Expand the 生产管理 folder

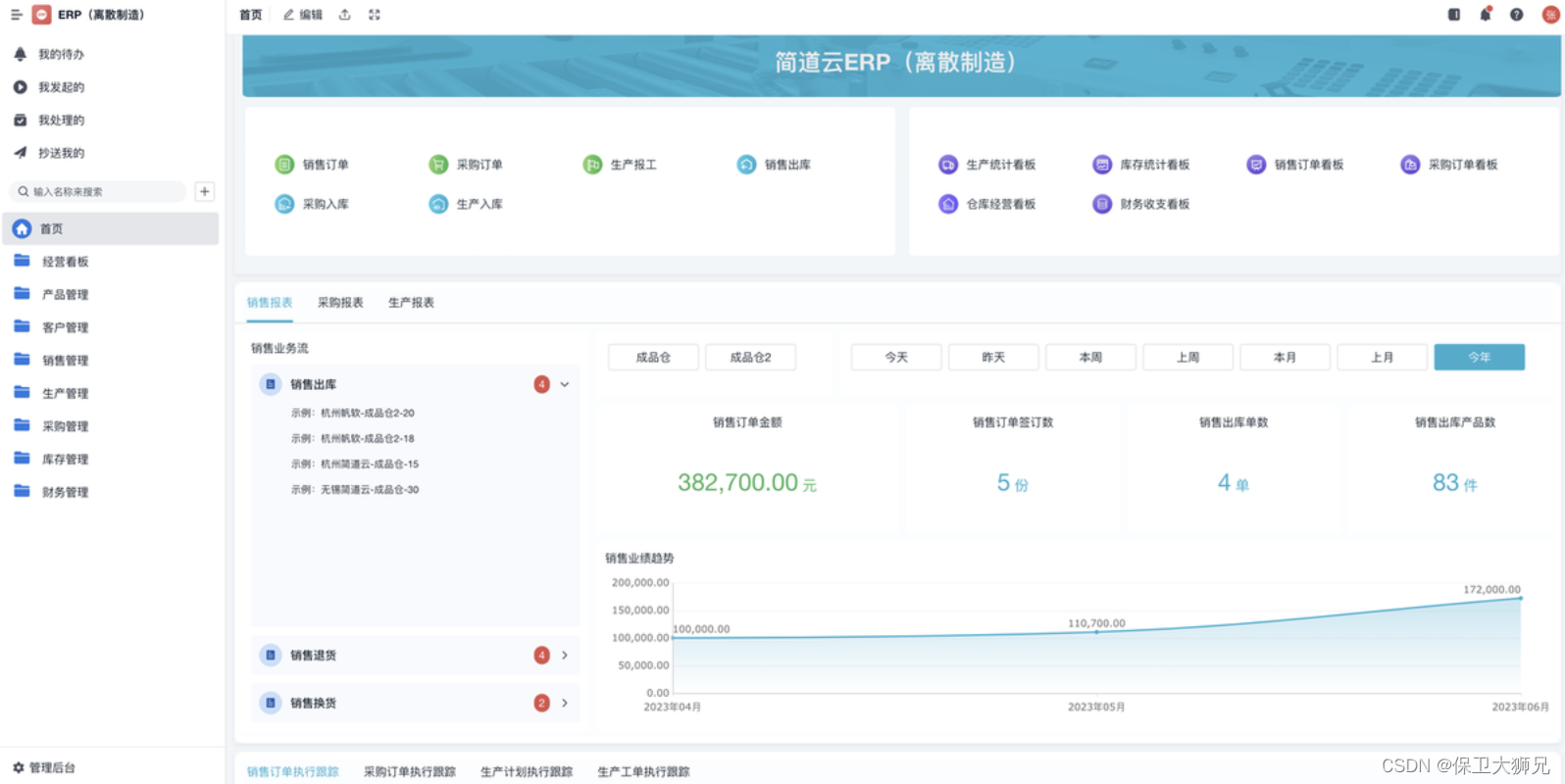111,393
